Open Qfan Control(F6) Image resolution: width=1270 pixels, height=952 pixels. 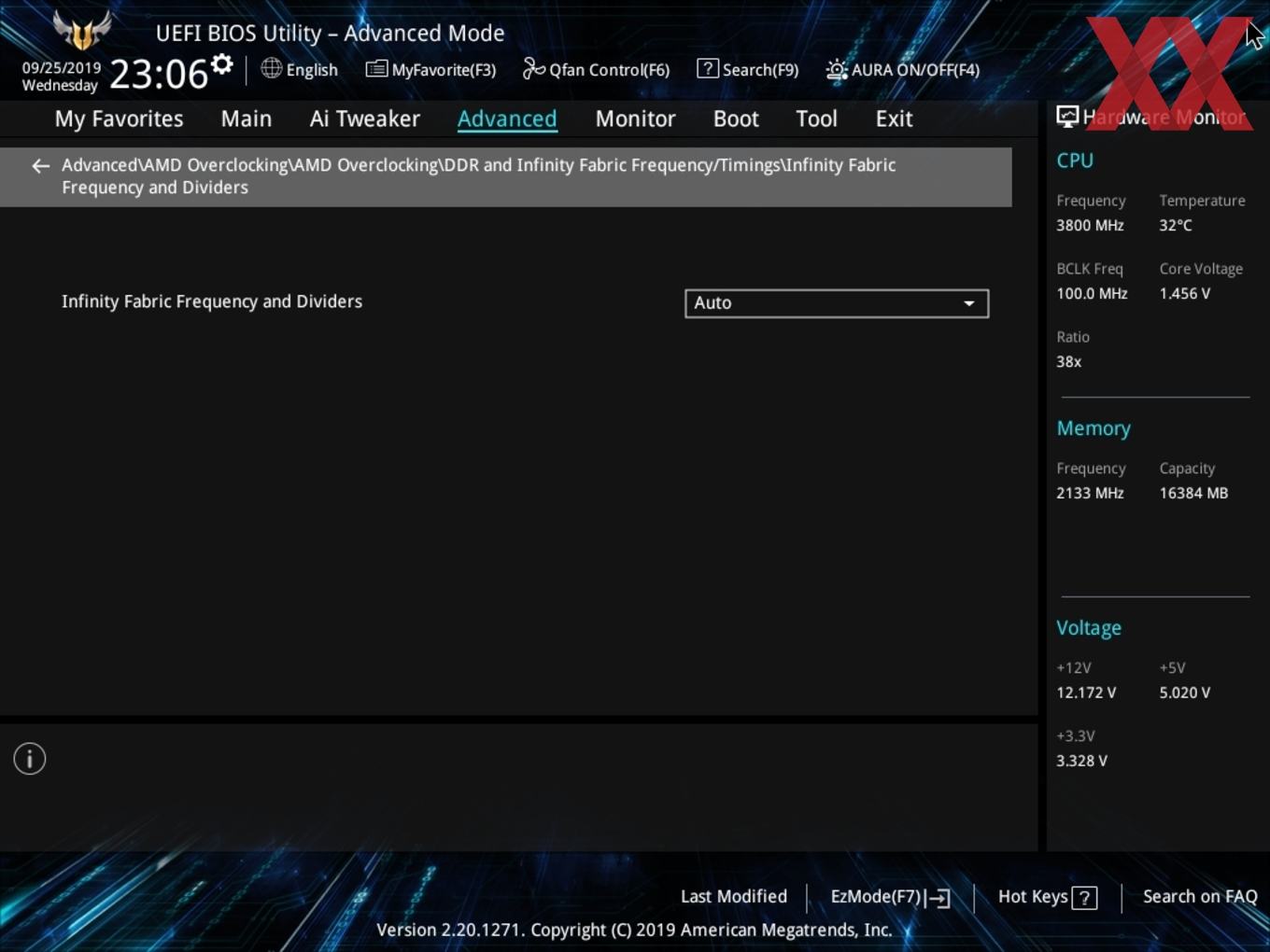coord(596,69)
